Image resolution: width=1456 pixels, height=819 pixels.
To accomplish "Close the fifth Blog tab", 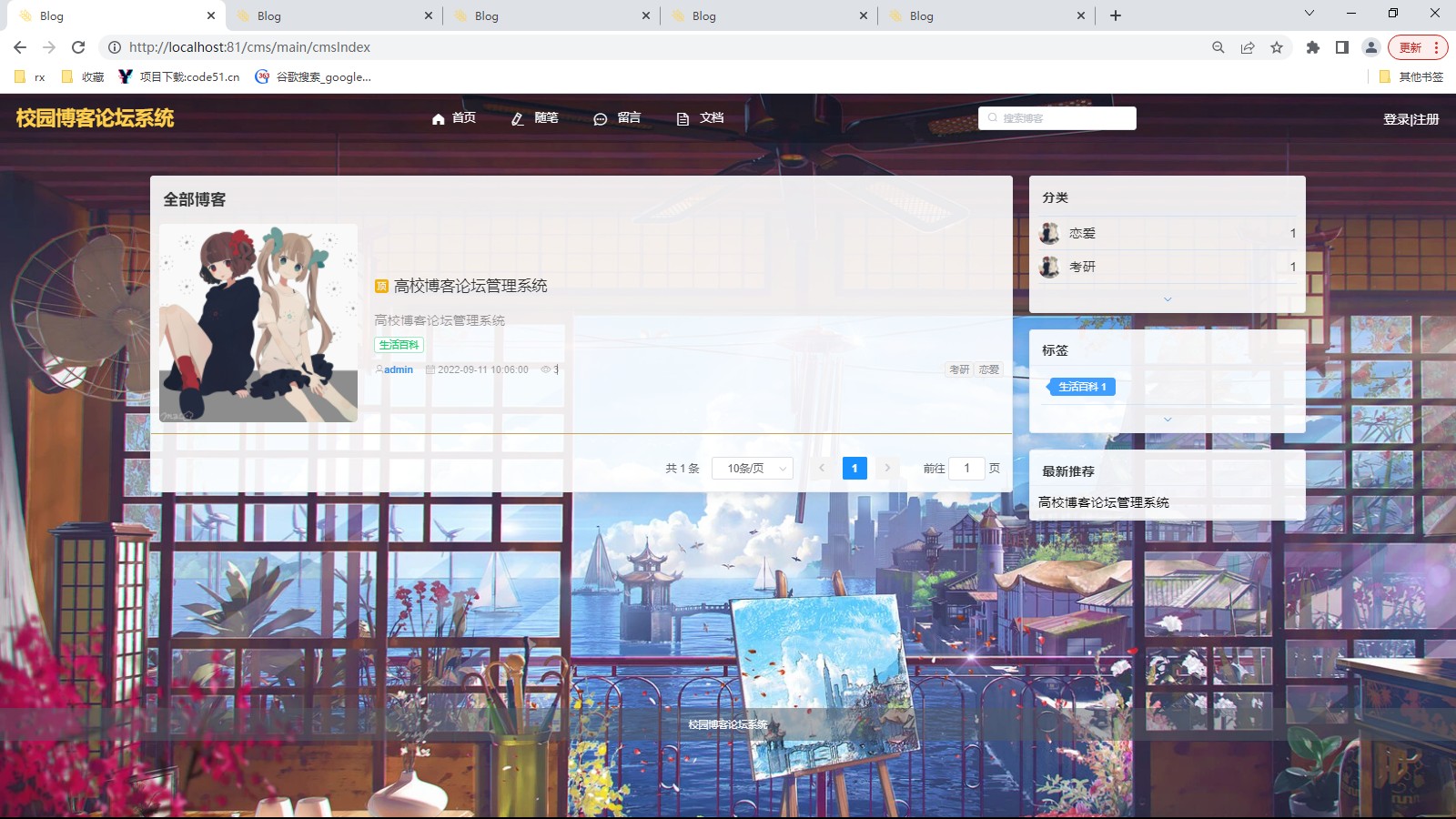I will point(1081,15).
